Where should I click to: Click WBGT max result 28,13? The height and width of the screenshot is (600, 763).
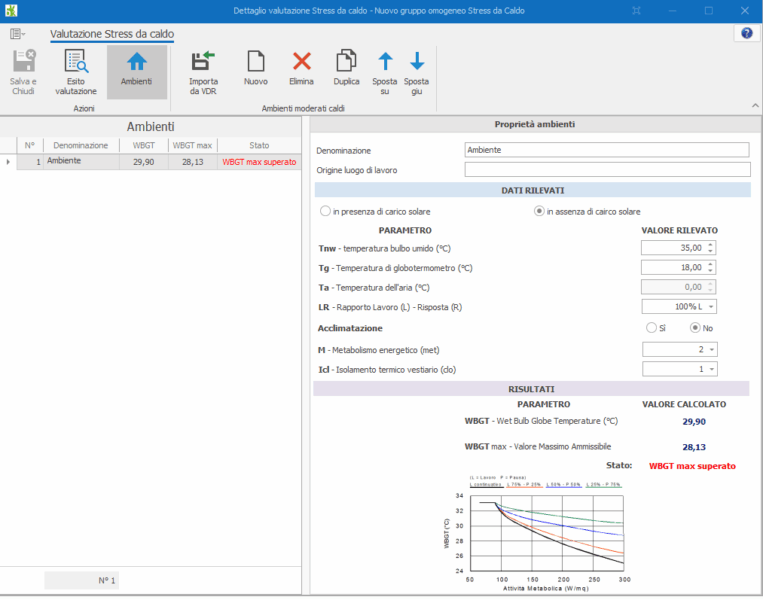(x=694, y=447)
